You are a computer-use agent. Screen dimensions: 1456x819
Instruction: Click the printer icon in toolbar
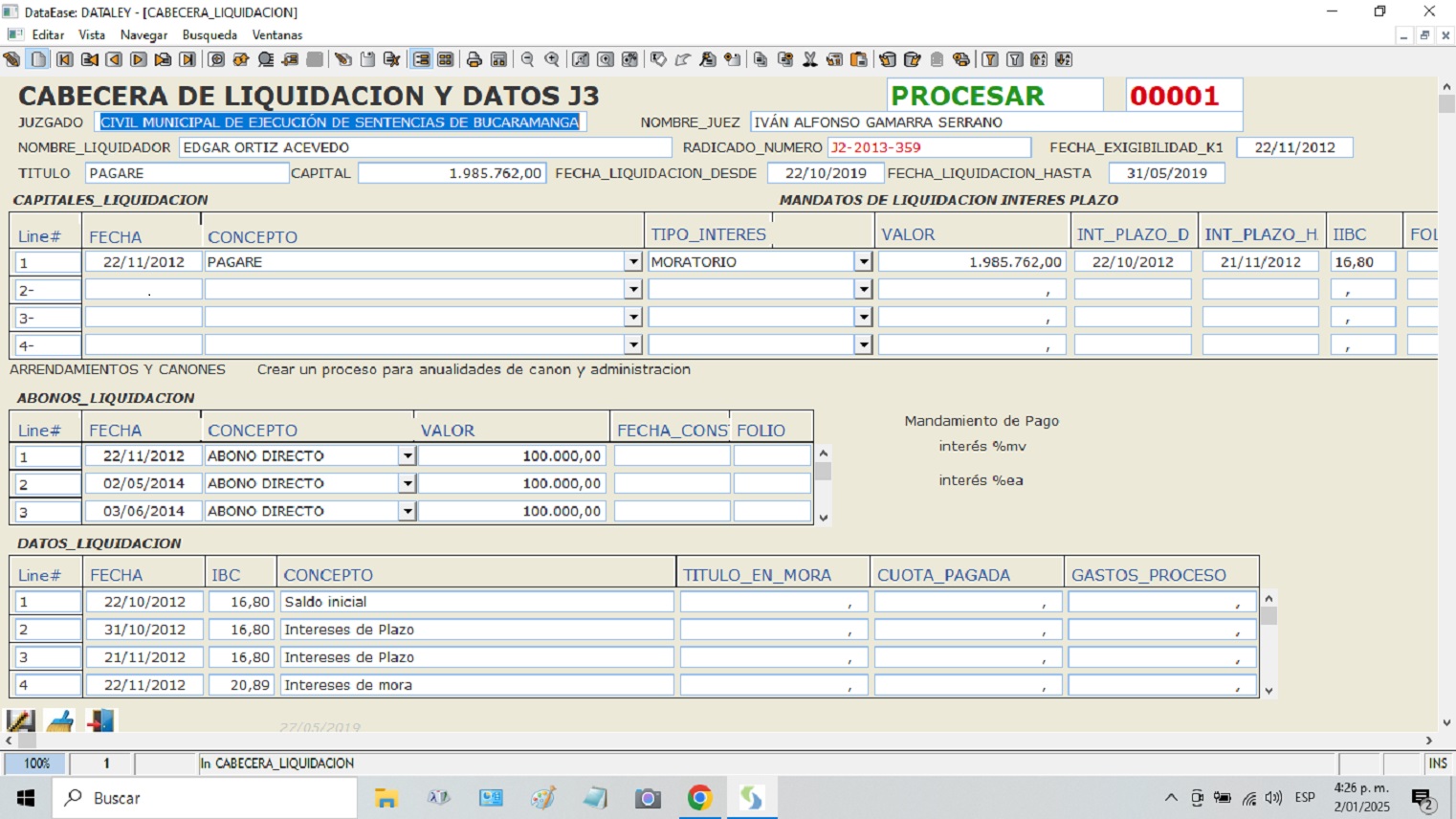click(x=474, y=59)
